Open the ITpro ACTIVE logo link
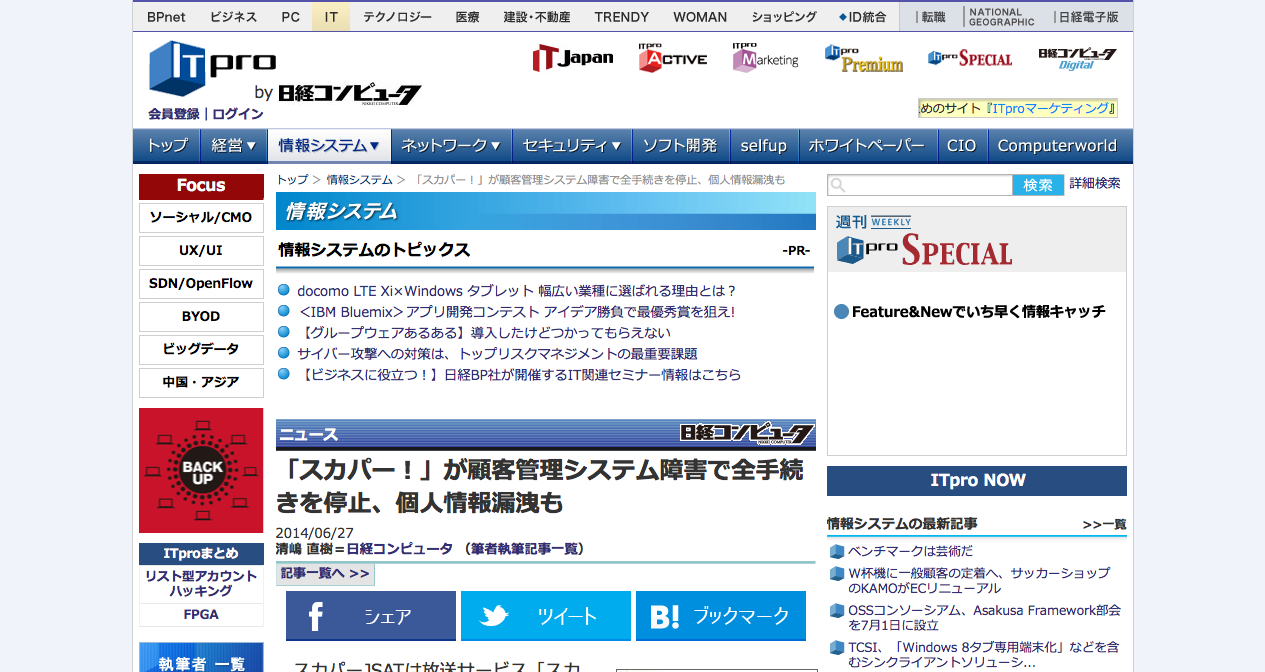The image size is (1265, 672). coord(672,57)
